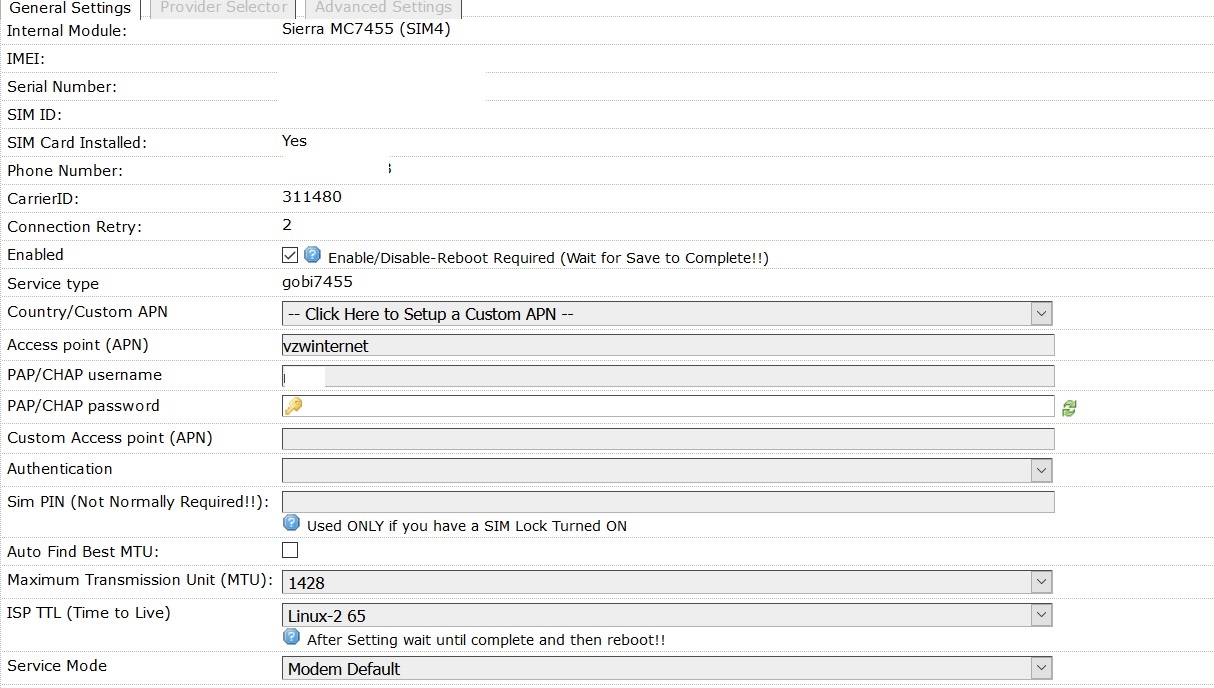Click the green refresh icon beside the password

pyautogui.click(x=1069, y=408)
